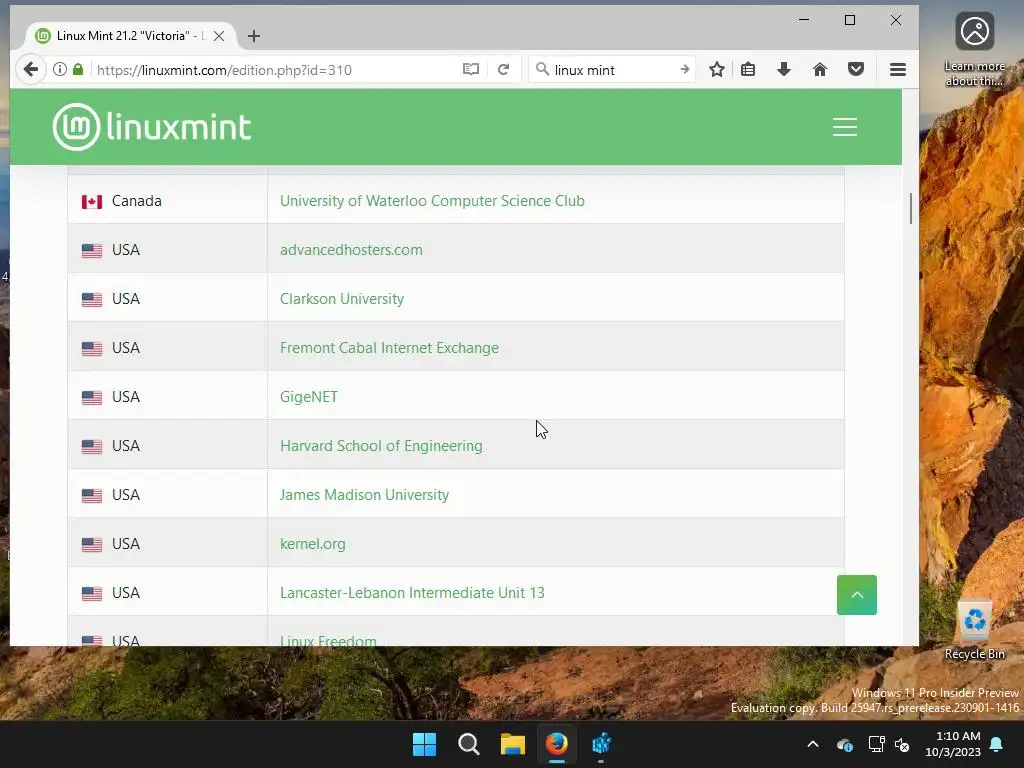Click USA flag in the kernel.org row
The width and height of the screenshot is (1024, 768).
click(91, 544)
